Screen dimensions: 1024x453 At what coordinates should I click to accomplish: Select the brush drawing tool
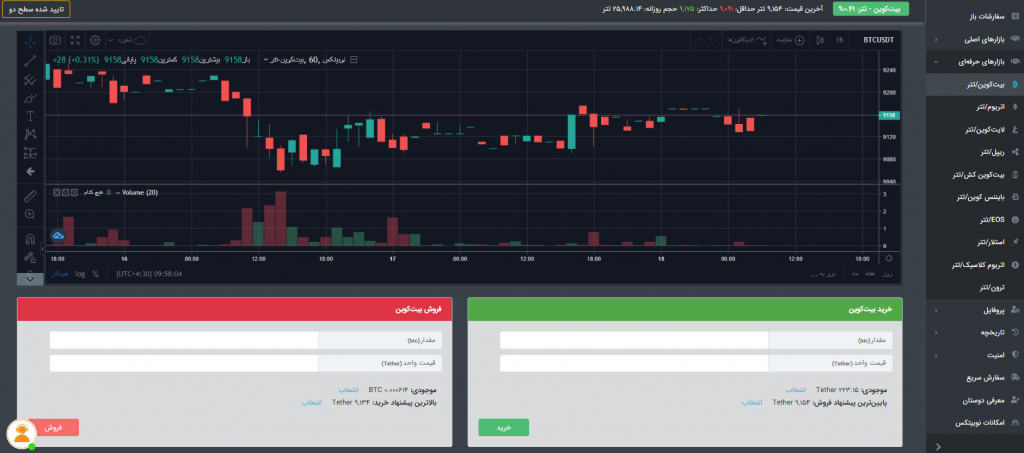tap(30, 99)
